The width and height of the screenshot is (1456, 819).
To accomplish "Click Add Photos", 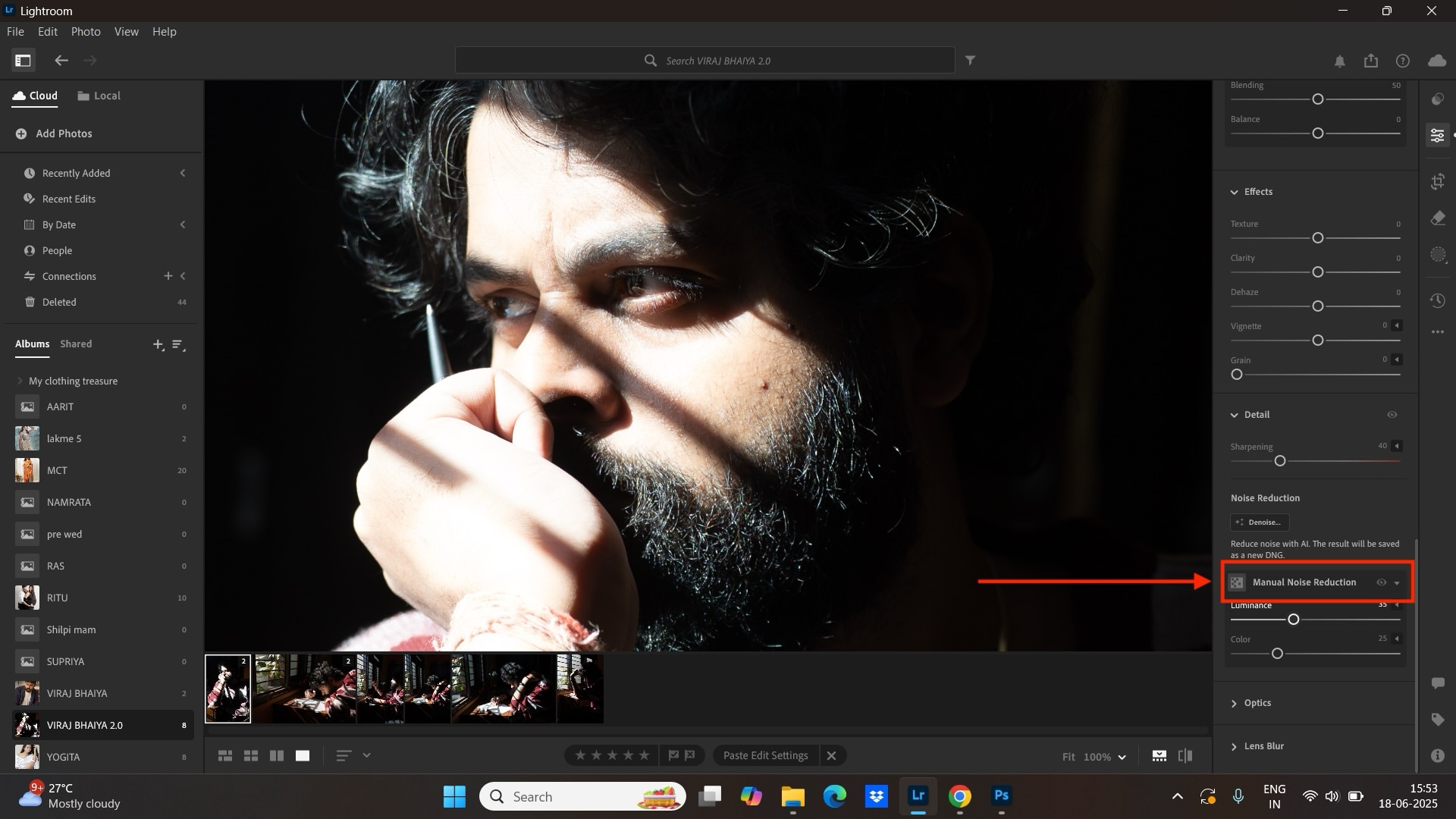I will point(54,133).
